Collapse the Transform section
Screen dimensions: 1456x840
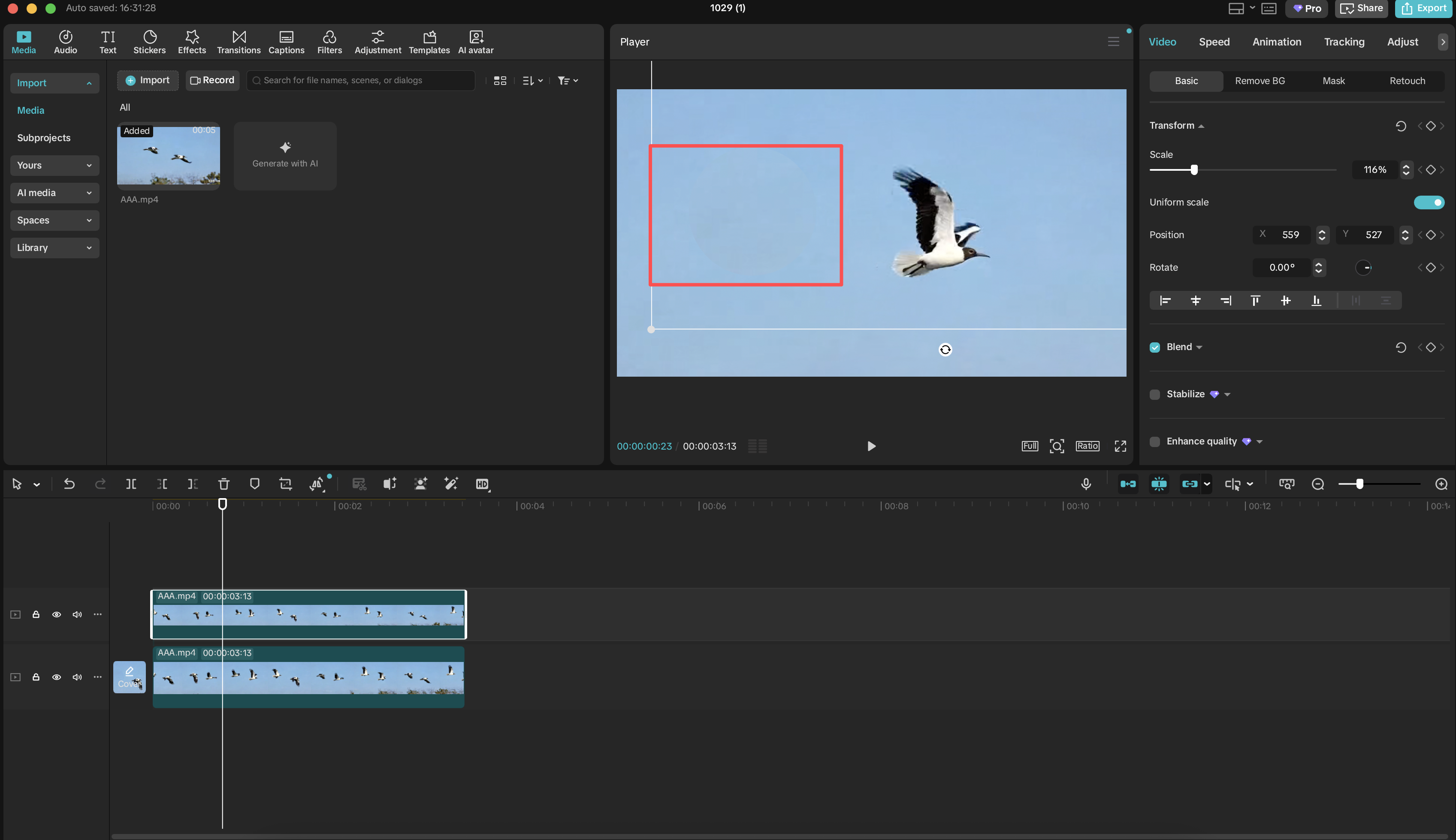(x=1202, y=125)
